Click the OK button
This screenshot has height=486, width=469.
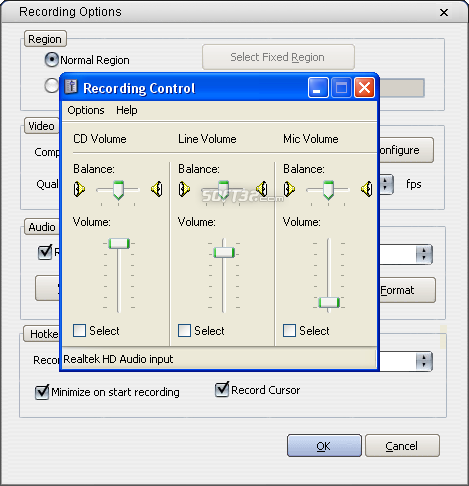click(324, 446)
